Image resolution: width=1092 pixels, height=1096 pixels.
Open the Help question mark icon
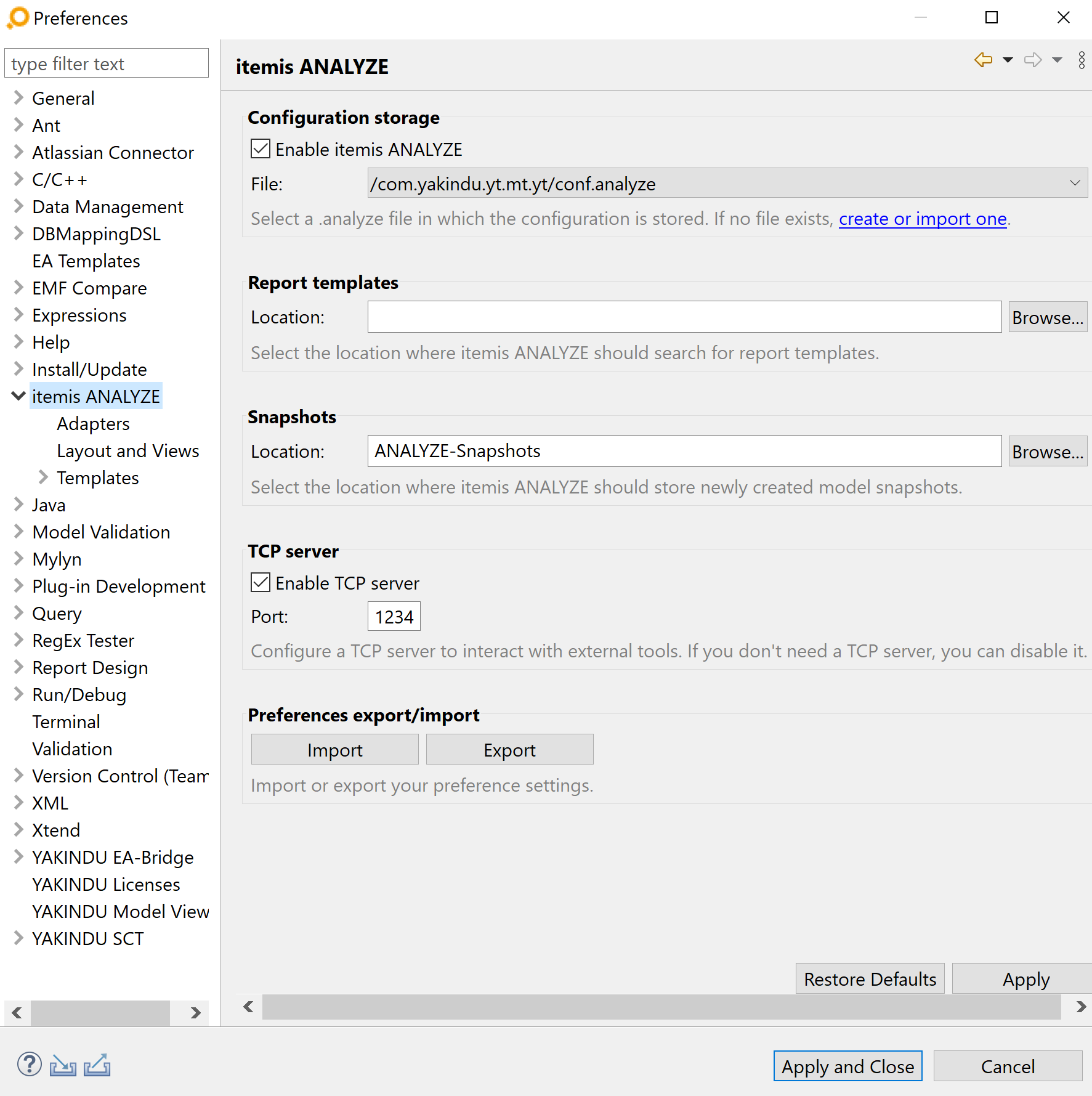click(29, 1064)
